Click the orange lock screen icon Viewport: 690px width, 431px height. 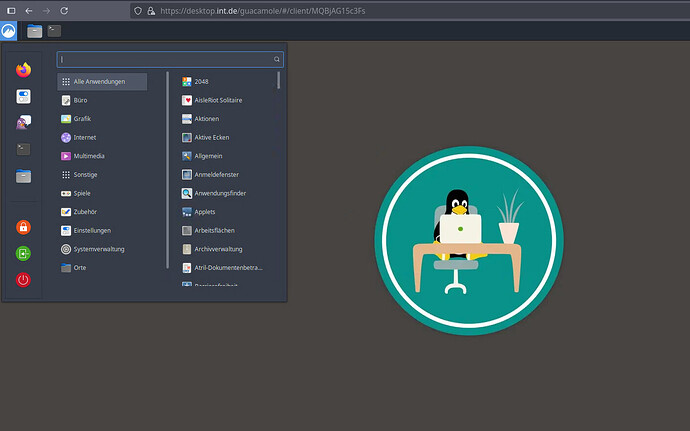click(23, 227)
